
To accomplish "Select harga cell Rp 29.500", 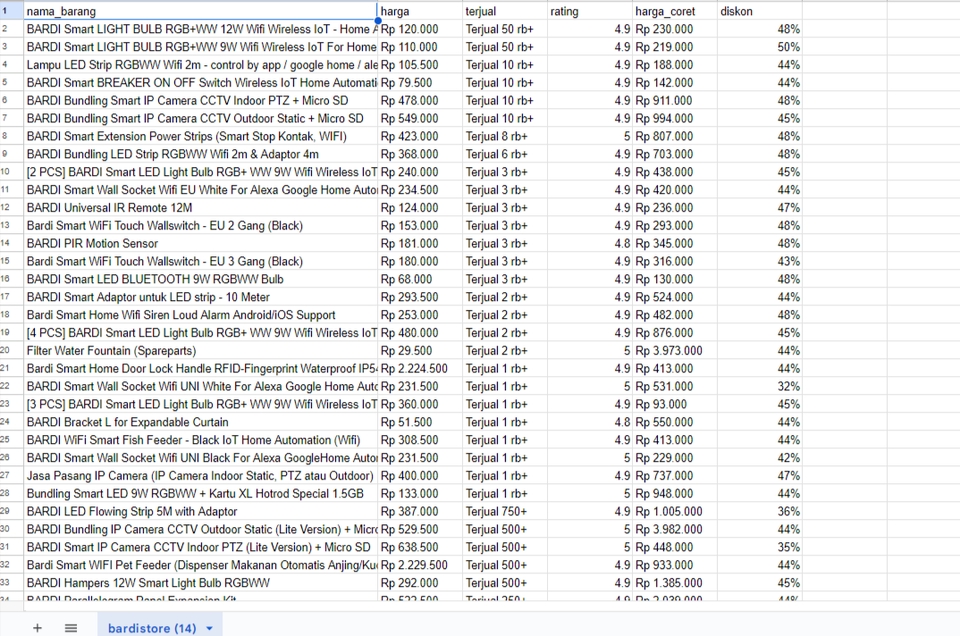I will pyautogui.click(x=420, y=351).
